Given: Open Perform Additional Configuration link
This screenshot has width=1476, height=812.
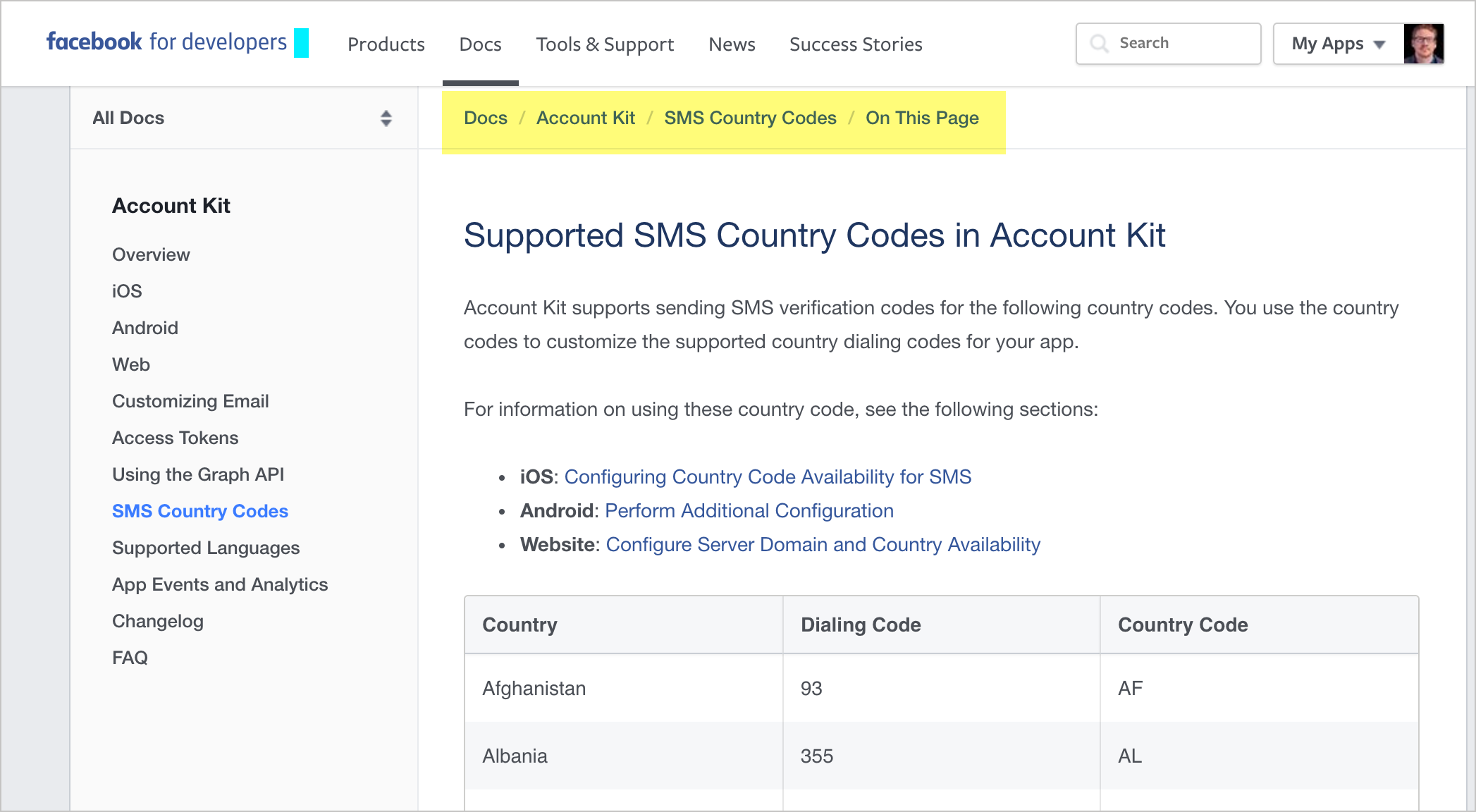Looking at the screenshot, I should coord(749,511).
